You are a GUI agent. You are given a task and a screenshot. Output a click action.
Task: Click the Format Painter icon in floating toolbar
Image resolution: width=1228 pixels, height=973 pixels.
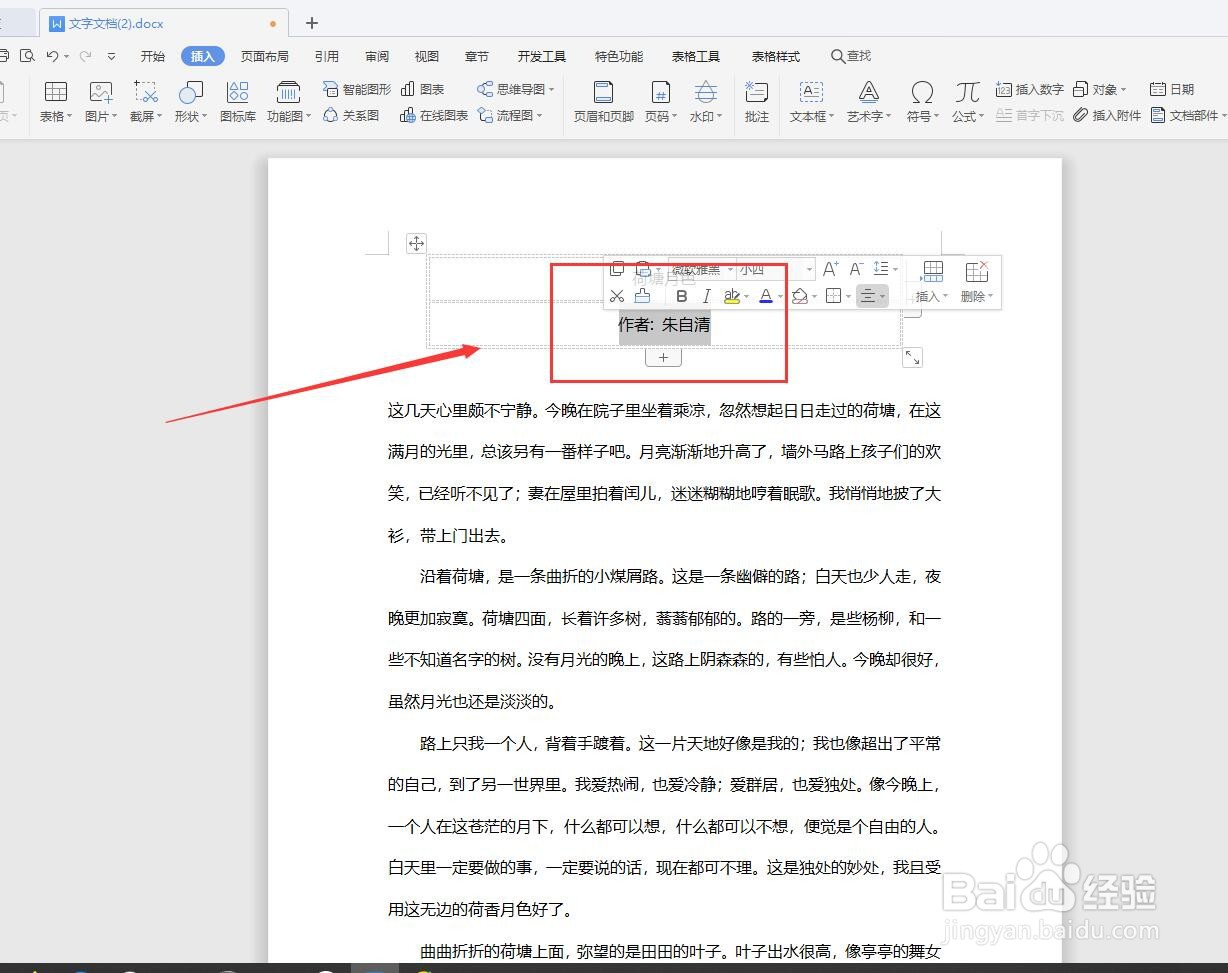pos(643,296)
